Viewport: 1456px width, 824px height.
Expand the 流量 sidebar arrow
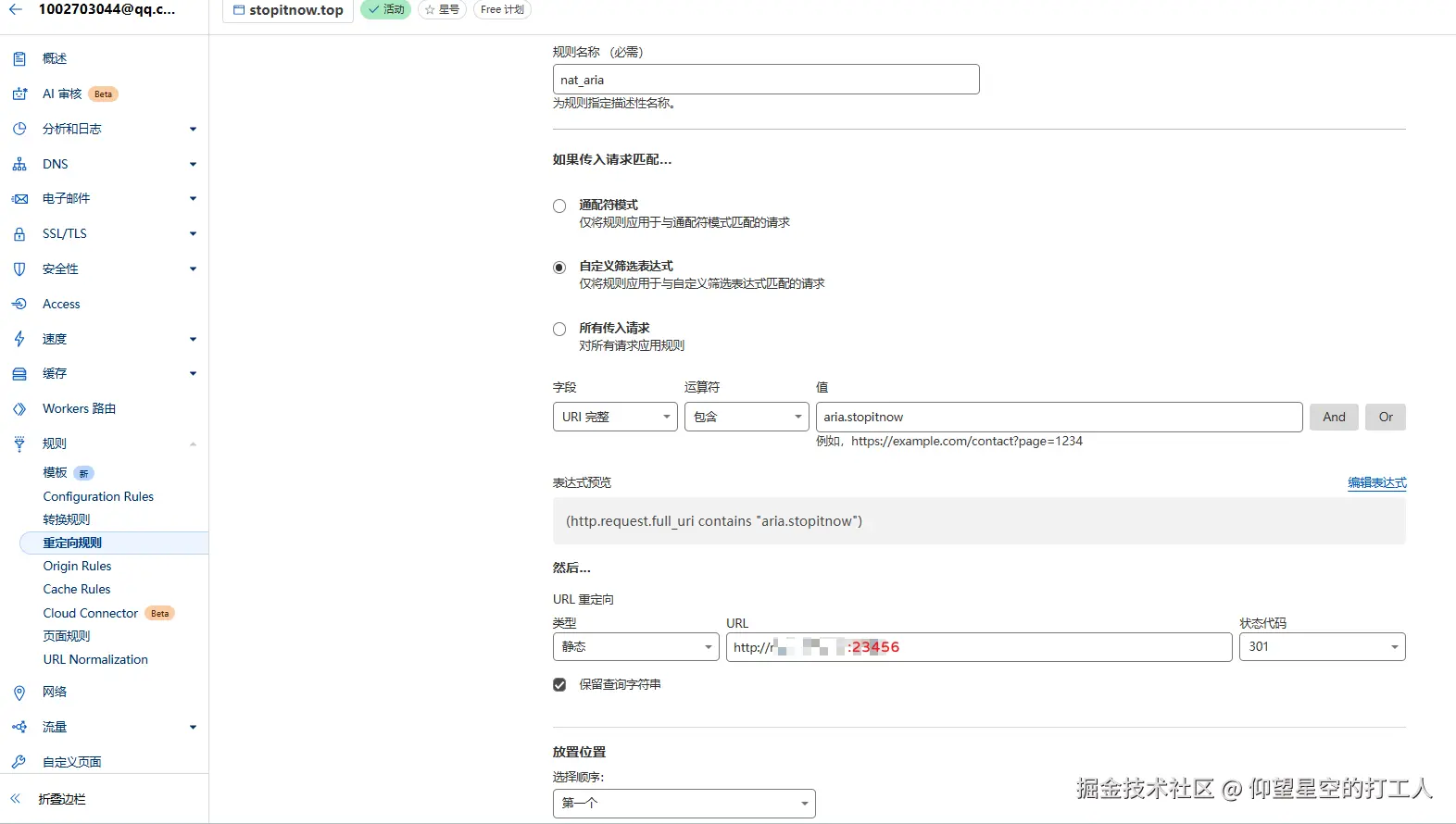point(193,727)
